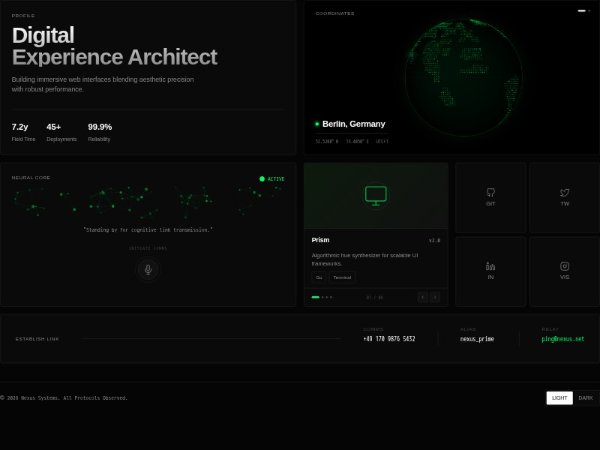Open the Twitter social link tile
The height and width of the screenshot is (450, 600).
point(564,197)
